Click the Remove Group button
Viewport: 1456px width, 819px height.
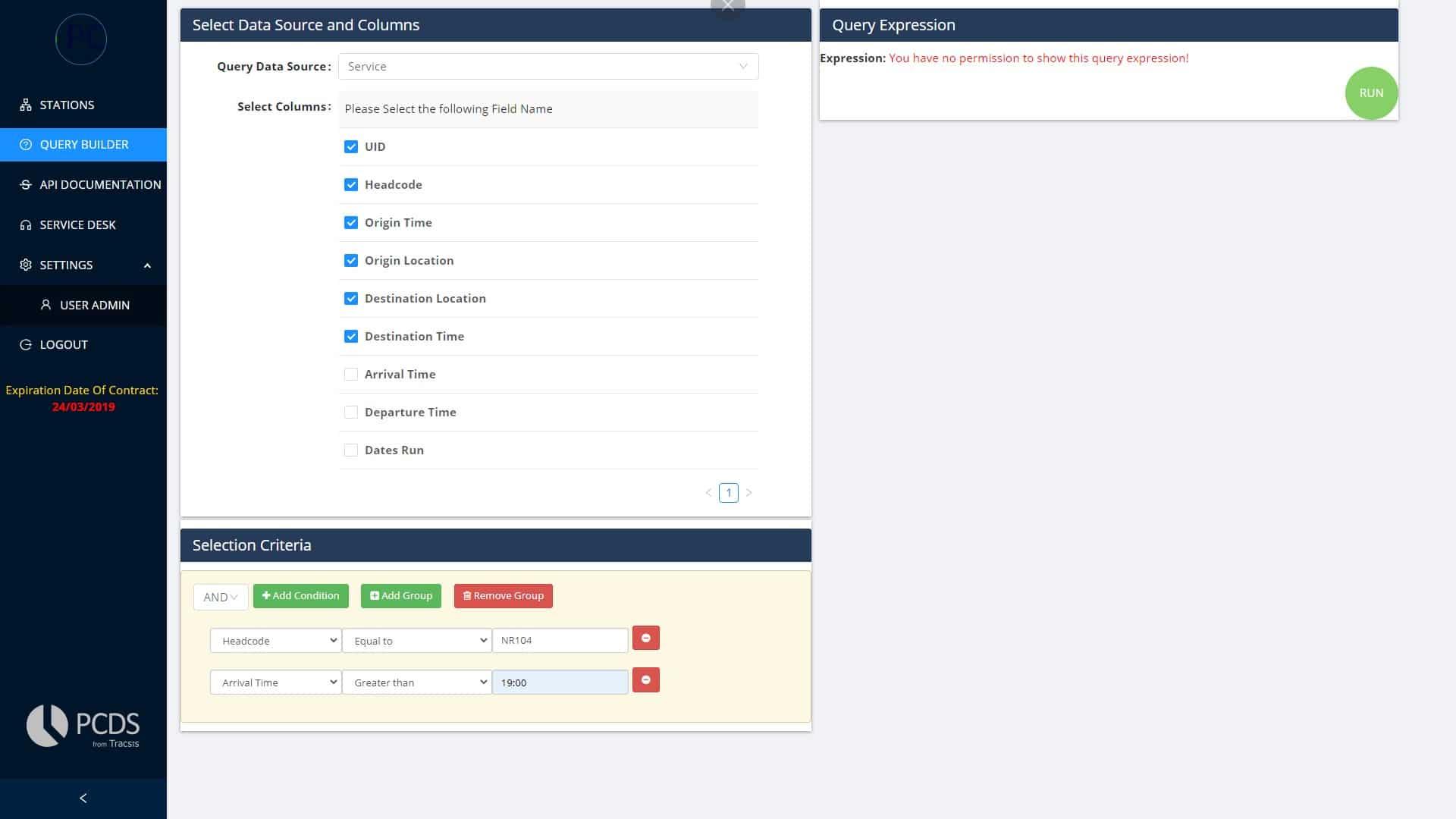pyautogui.click(x=503, y=596)
